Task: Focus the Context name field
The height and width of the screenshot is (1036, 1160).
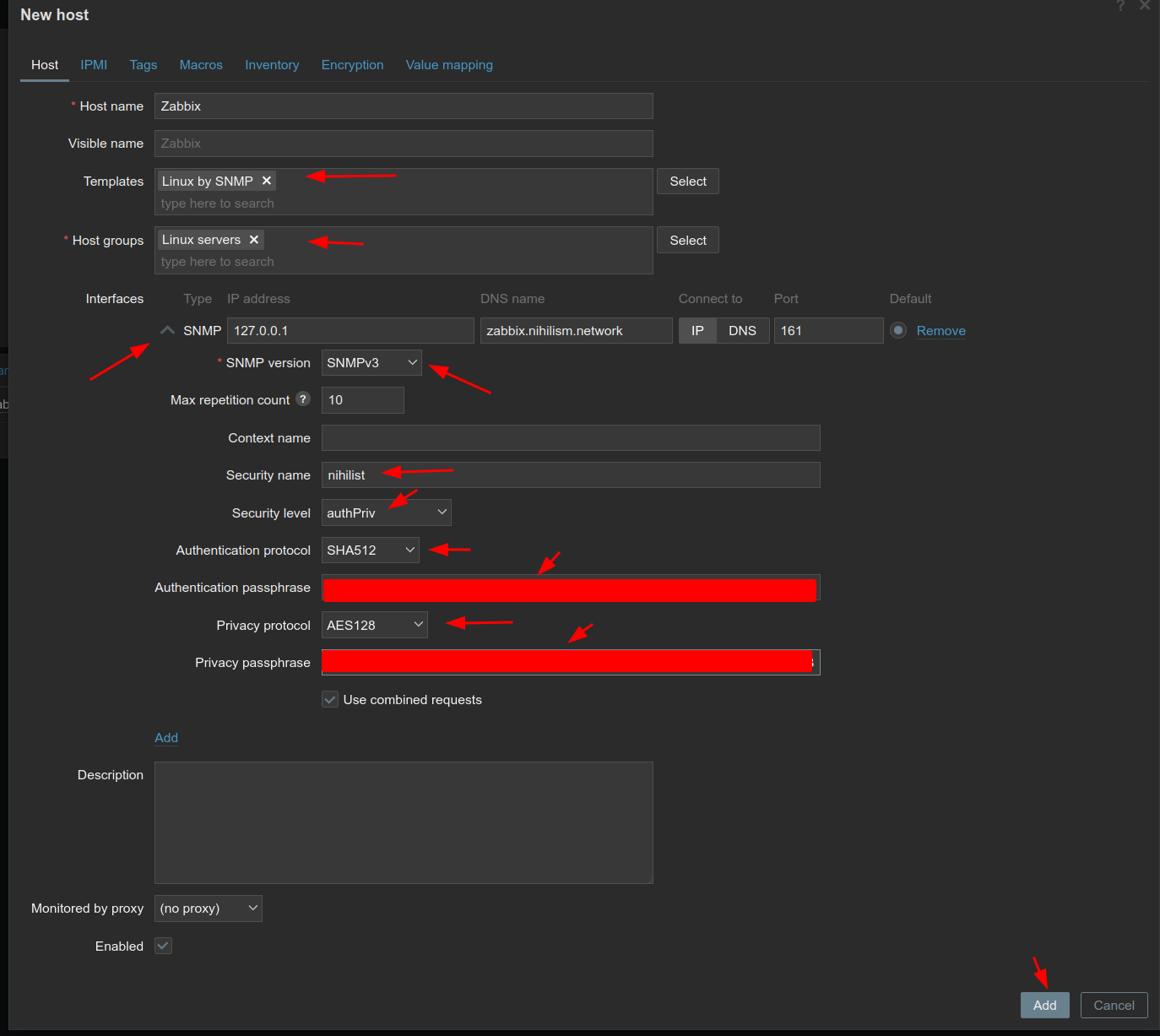Action: (x=571, y=437)
